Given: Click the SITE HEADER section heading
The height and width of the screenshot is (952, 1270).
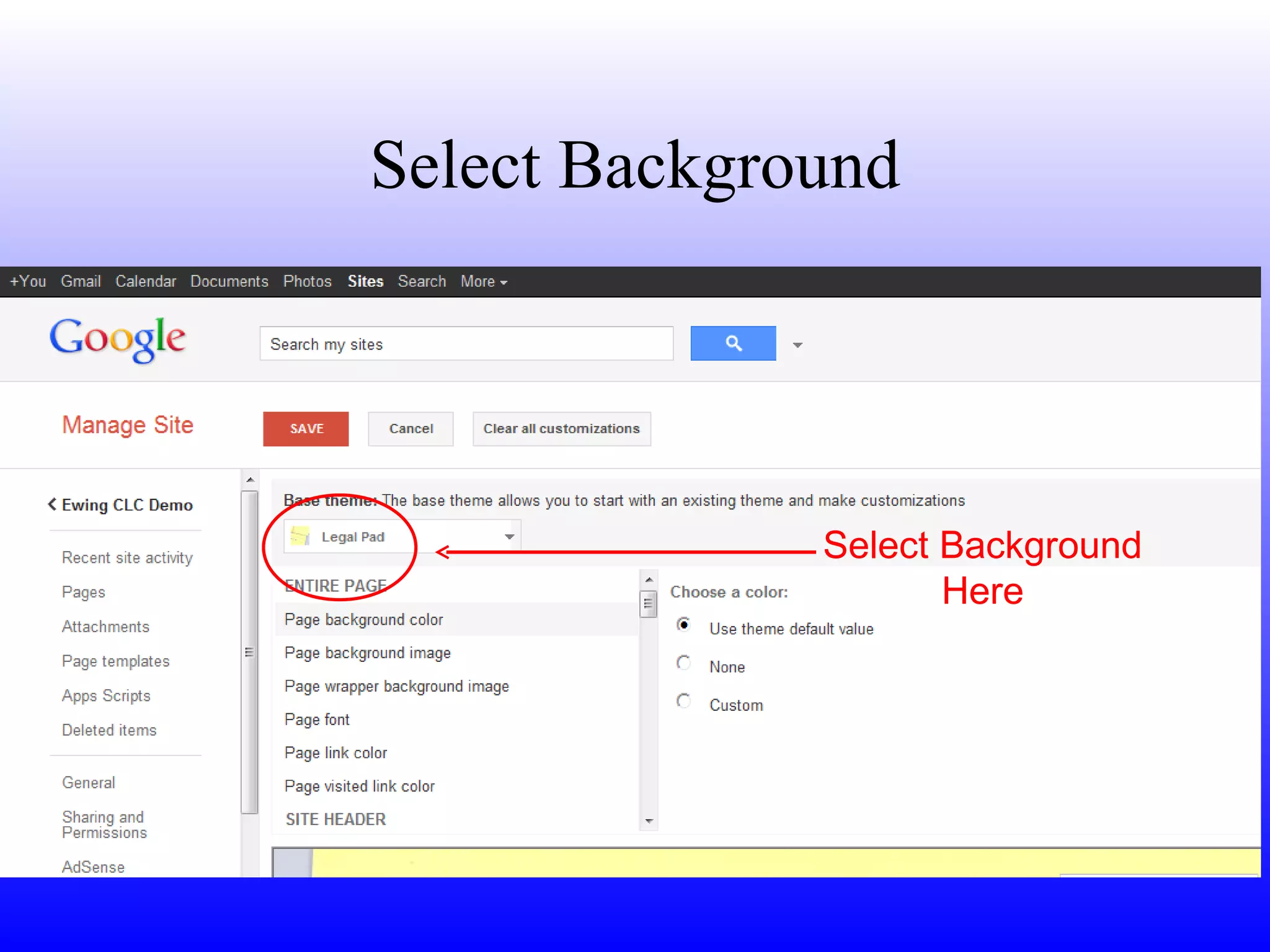Looking at the screenshot, I should point(336,819).
